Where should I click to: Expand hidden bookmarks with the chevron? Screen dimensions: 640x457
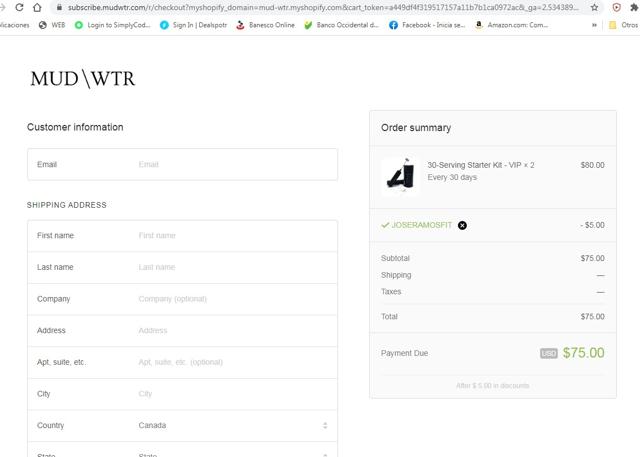[x=594, y=25]
